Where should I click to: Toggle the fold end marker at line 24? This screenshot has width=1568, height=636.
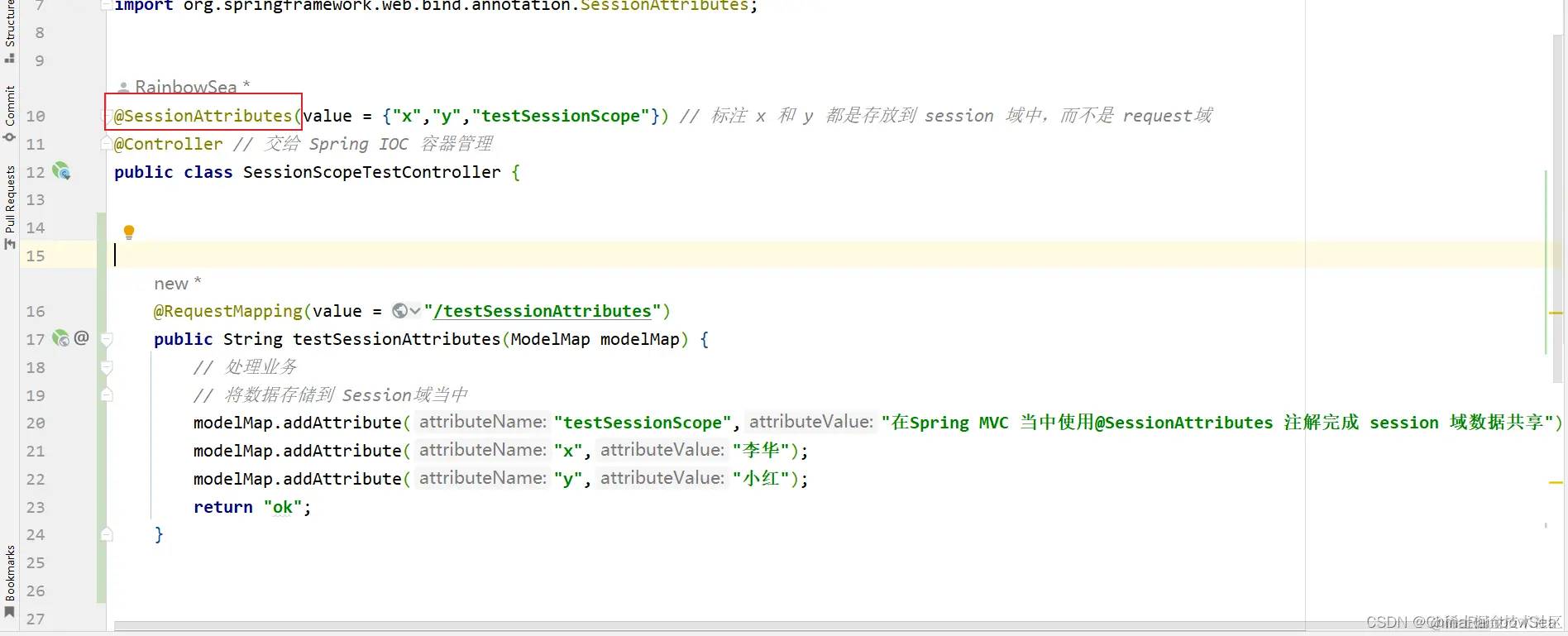[x=107, y=535]
